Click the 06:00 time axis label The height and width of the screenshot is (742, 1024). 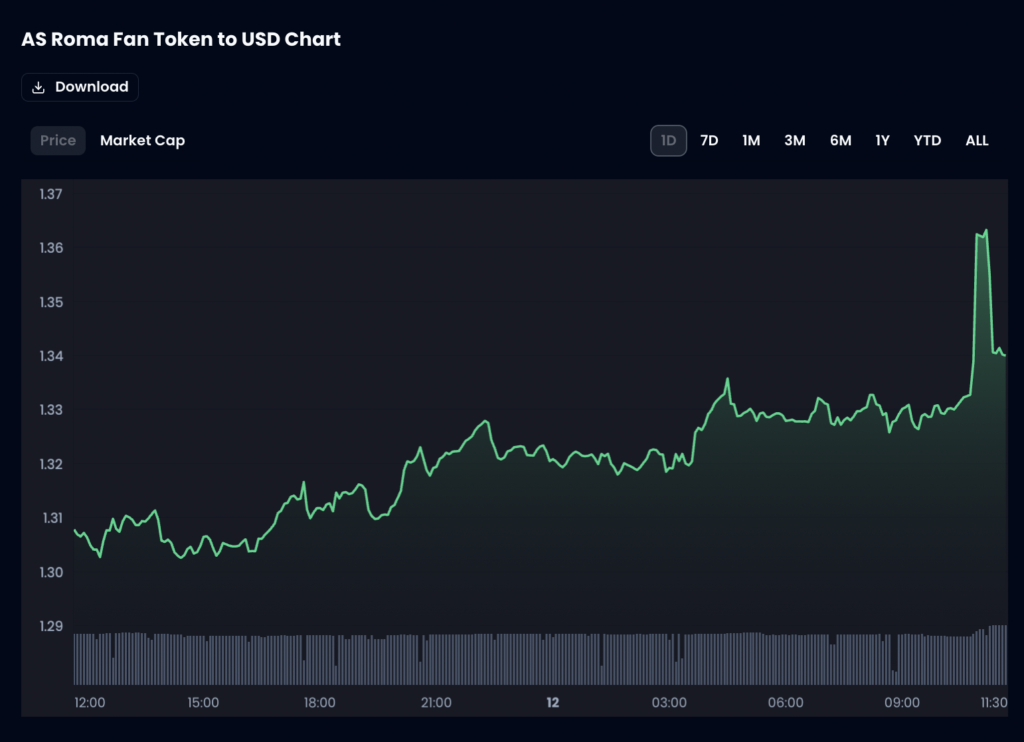[x=786, y=702]
